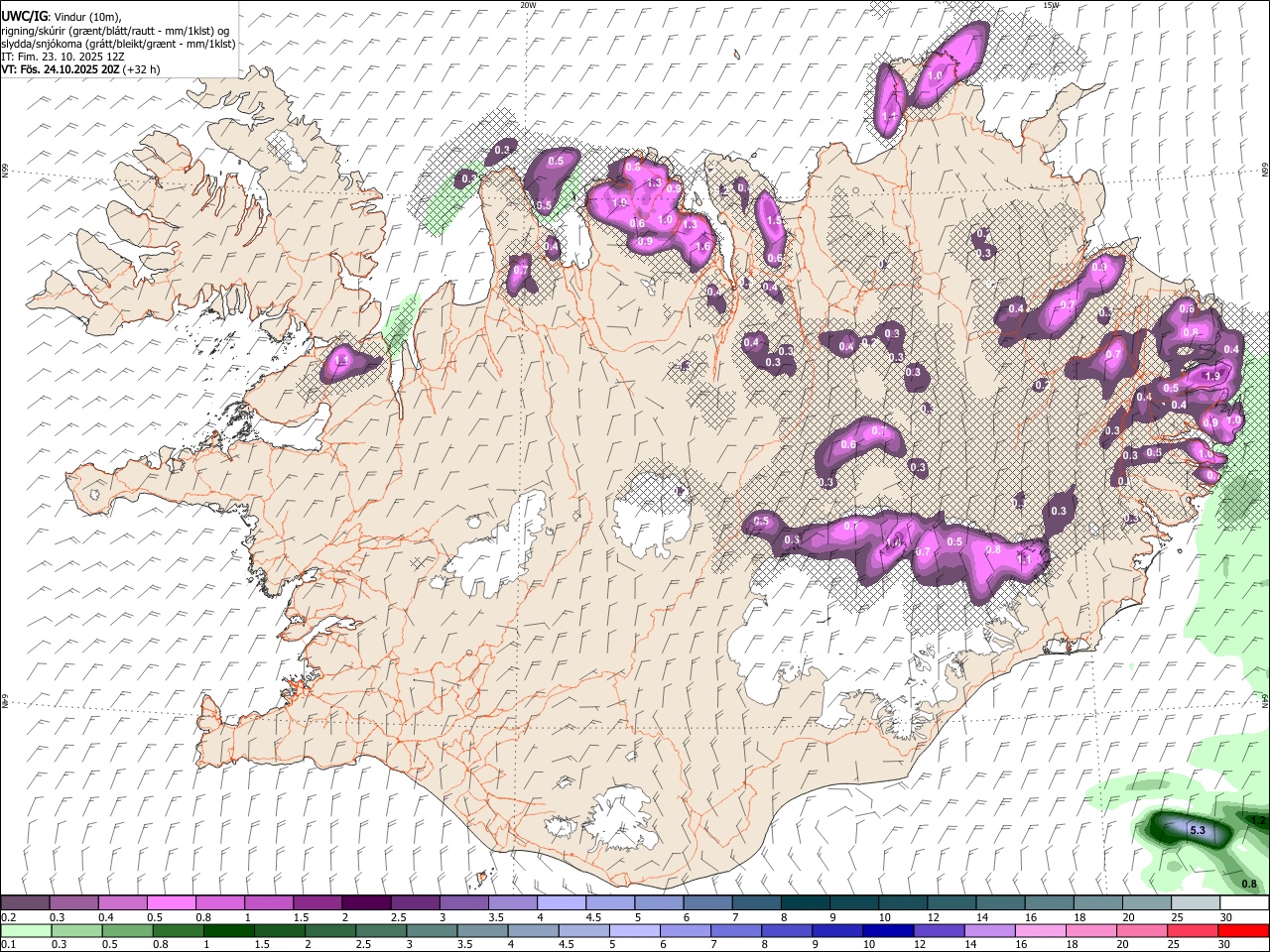Screen dimensions: 1270x952
Task: Select the darkest purple 2 mm snow swatch
Action: 365,902
